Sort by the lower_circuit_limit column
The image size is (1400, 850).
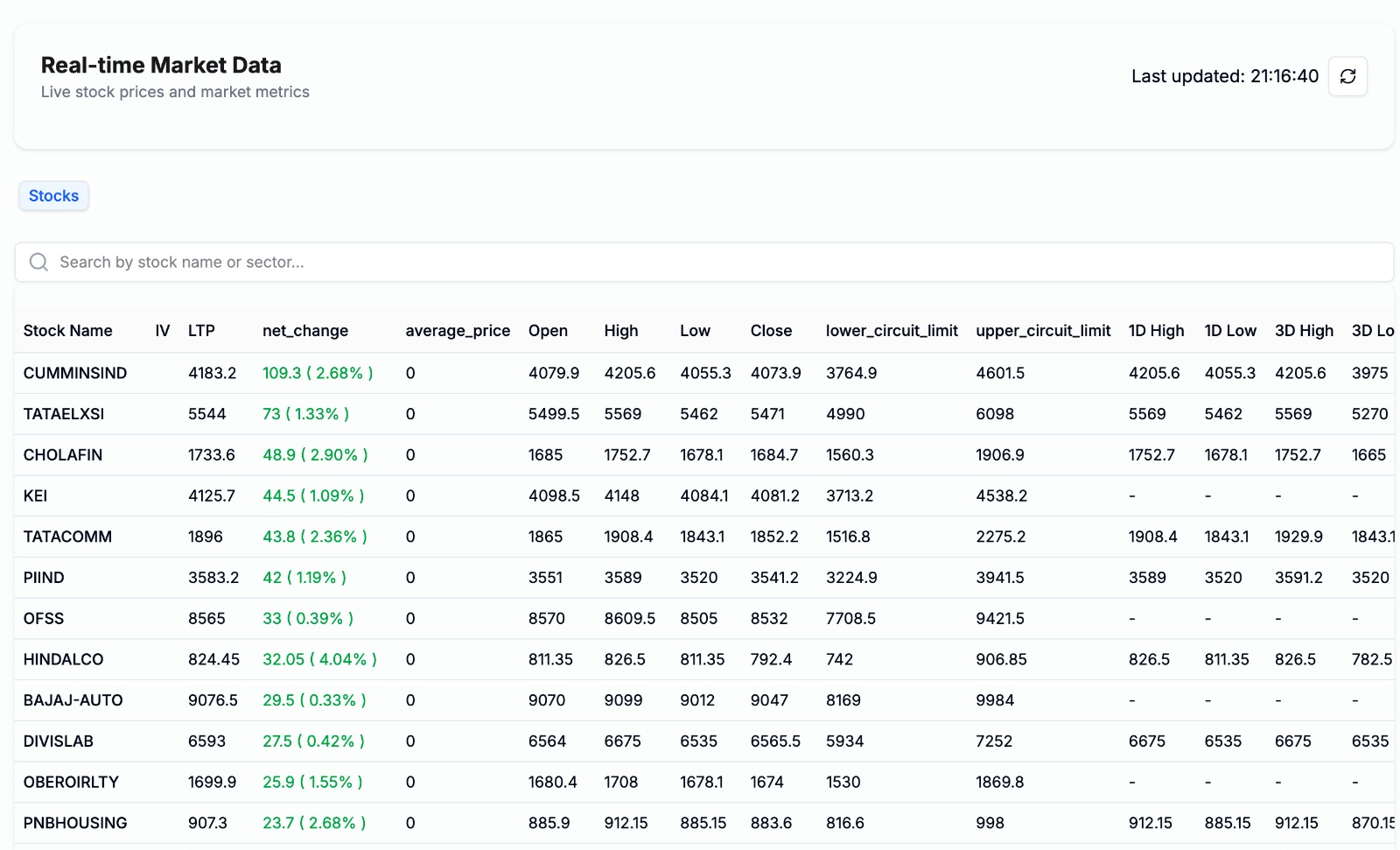pos(891,331)
